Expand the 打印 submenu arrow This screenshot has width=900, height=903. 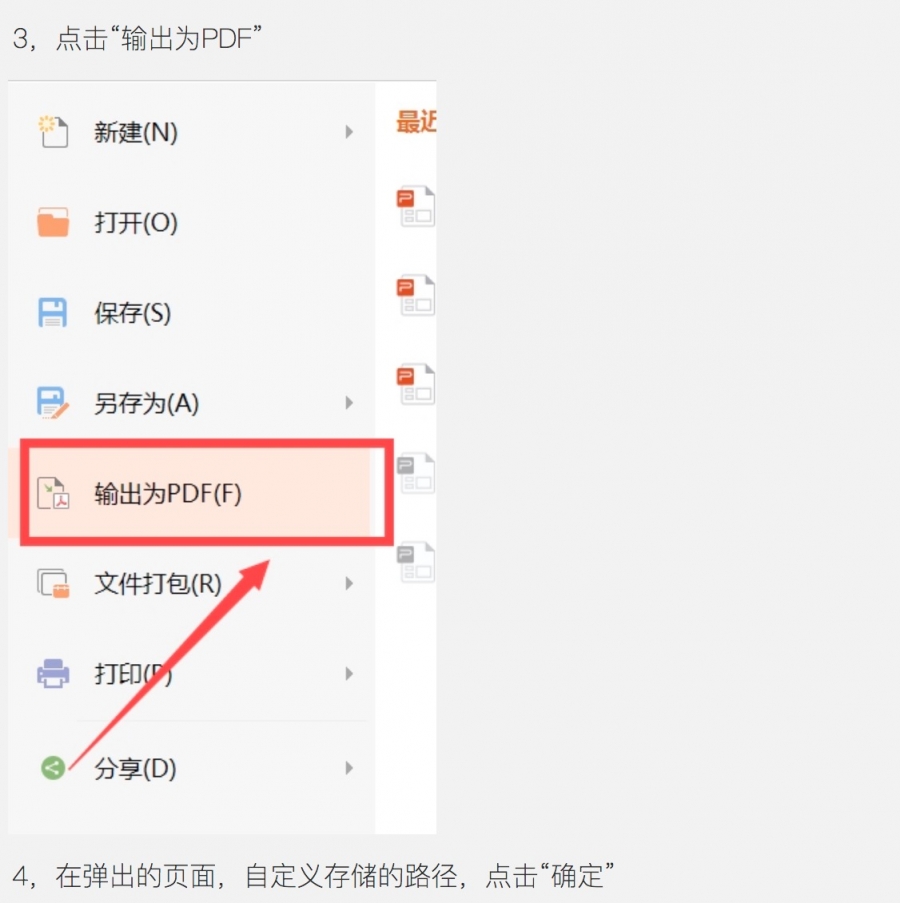pyautogui.click(x=349, y=674)
